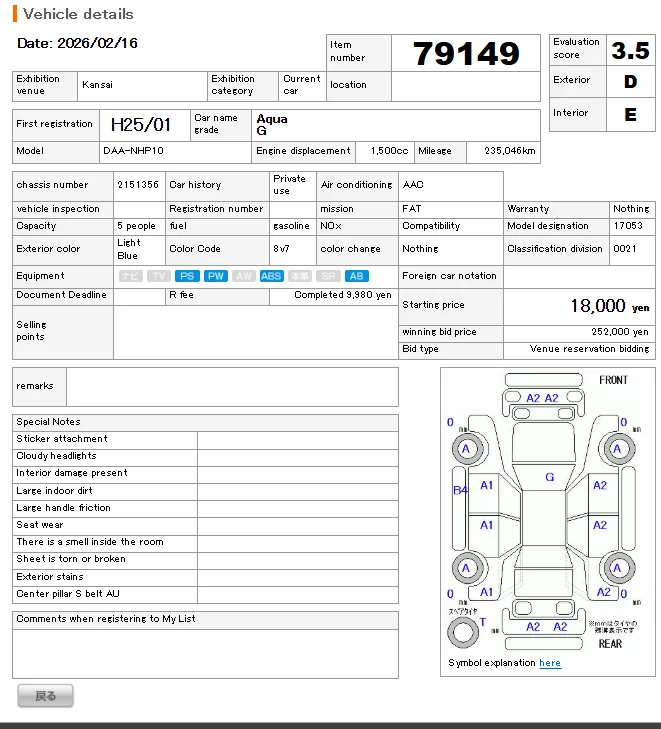Click the 'Seat wear' special note
The height and width of the screenshot is (729, 661).
click(x=40, y=524)
